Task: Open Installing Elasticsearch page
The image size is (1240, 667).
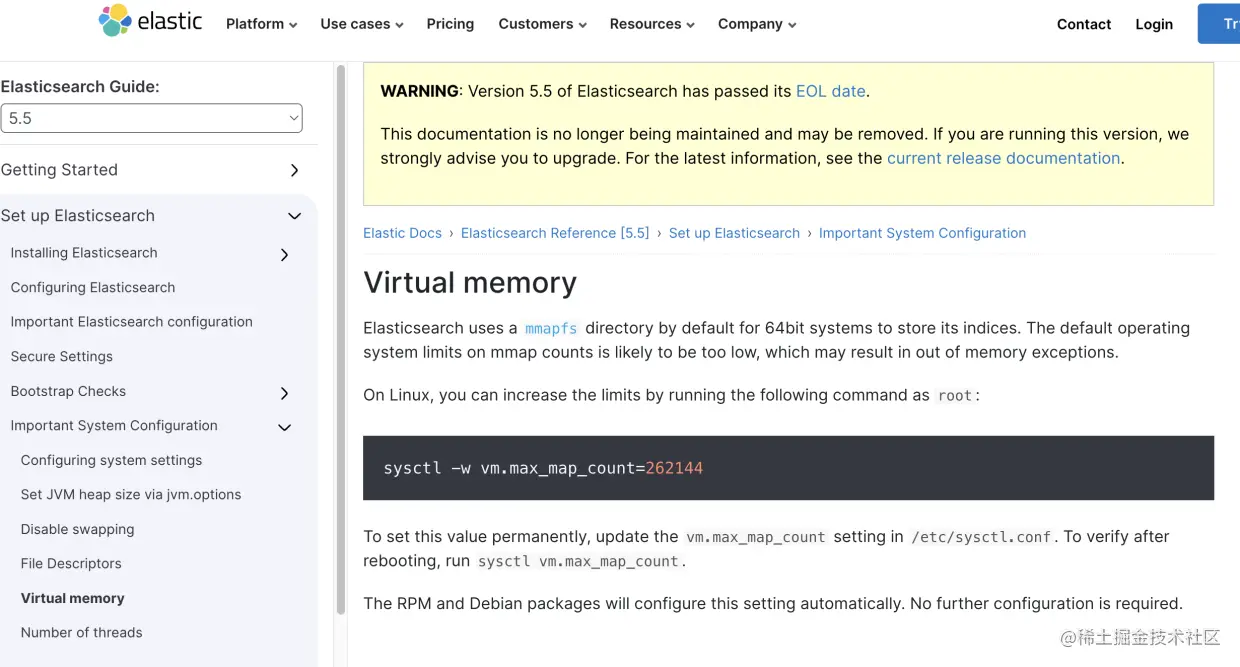Action: (x=84, y=253)
